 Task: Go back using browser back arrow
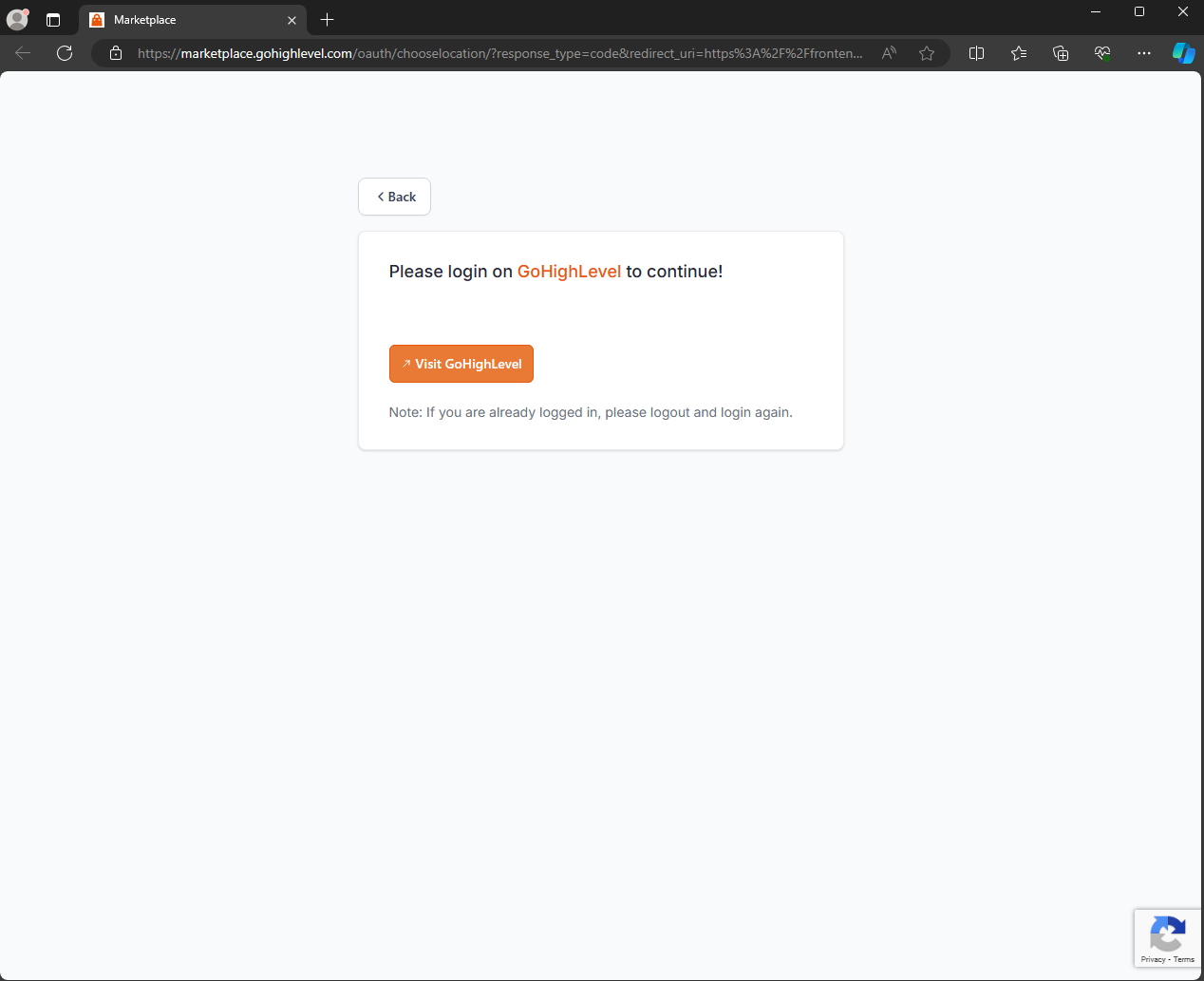pos(24,53)
